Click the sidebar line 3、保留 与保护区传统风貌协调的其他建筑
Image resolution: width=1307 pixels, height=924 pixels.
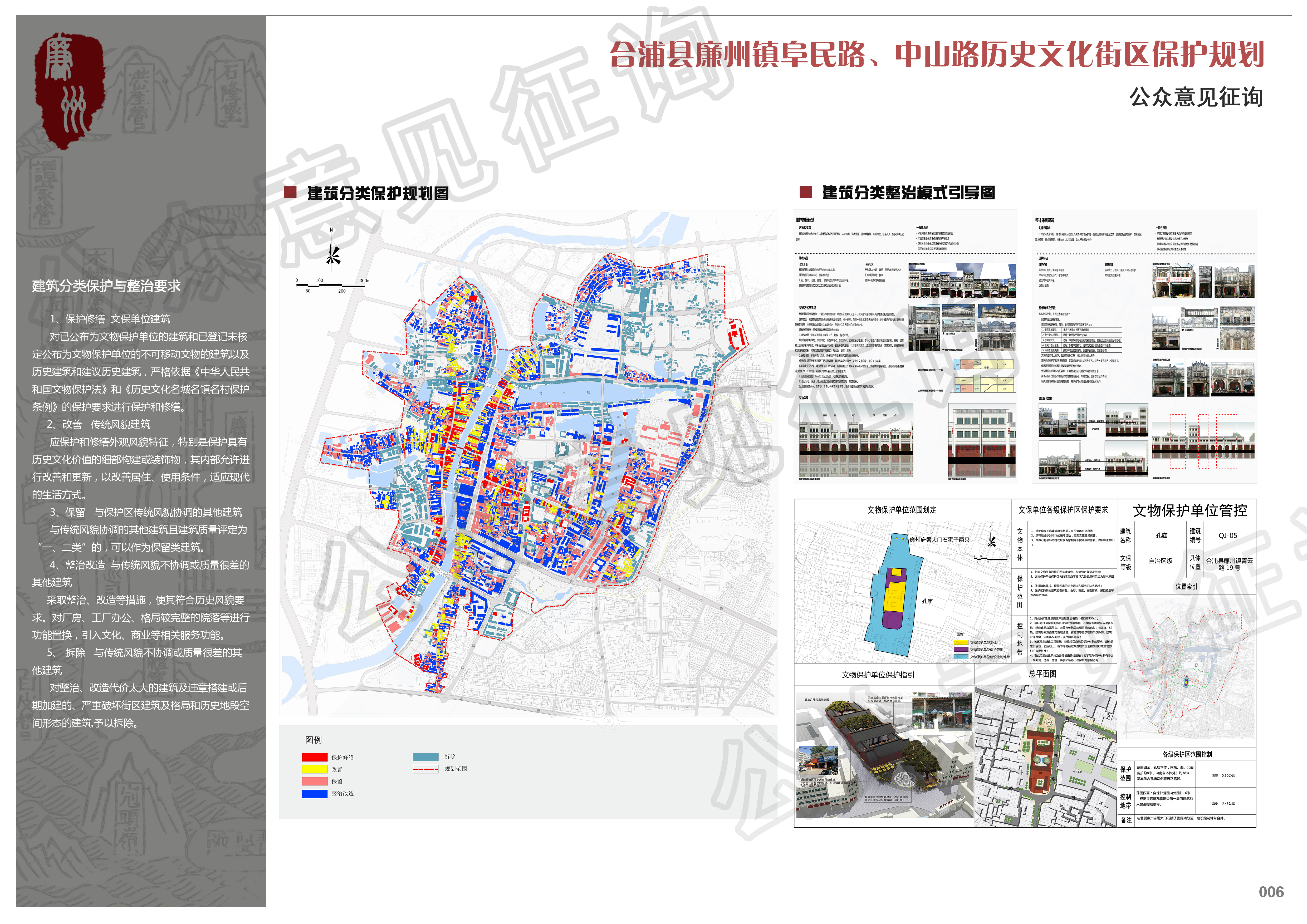146,512
